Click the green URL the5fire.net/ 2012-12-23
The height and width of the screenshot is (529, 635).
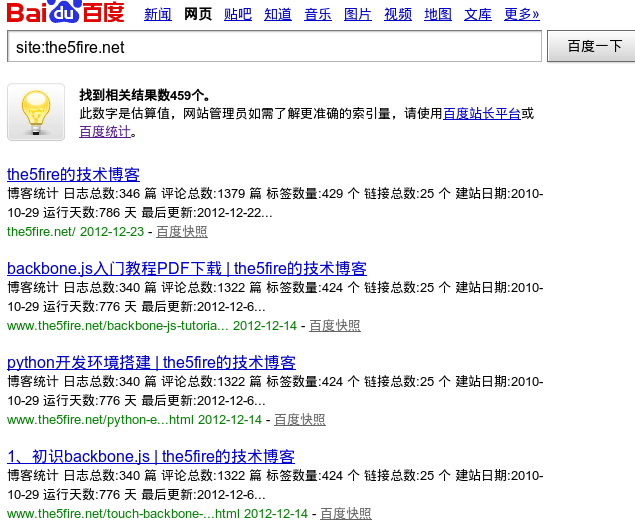pos(75,232)
